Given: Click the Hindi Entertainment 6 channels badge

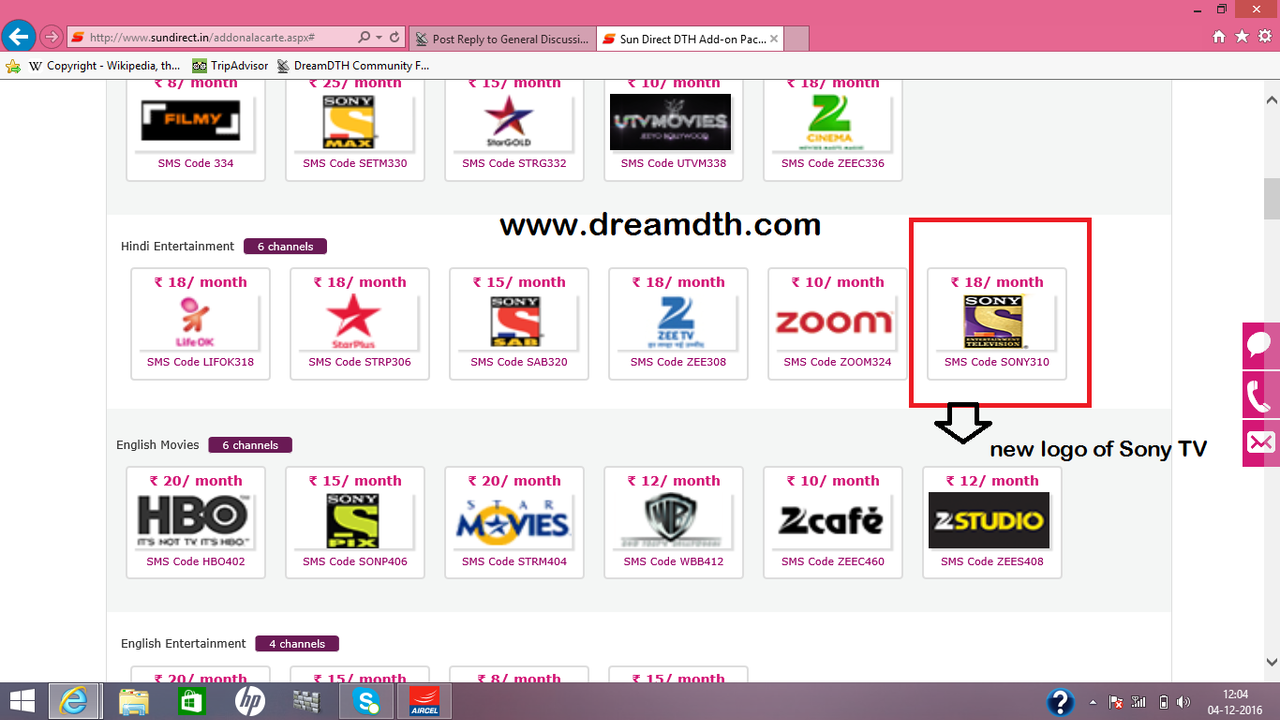Looking at the screenshot, I should coord(285,246).
